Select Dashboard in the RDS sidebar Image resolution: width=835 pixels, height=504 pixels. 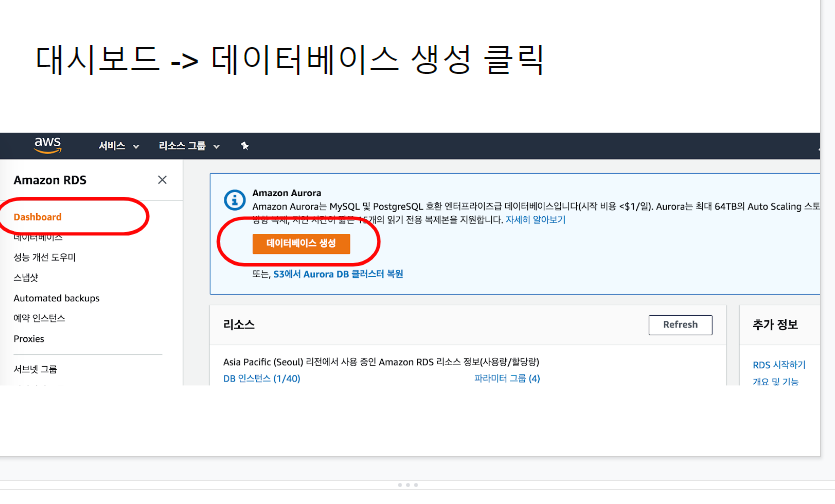pyautogui.click(x=37, y=217)
